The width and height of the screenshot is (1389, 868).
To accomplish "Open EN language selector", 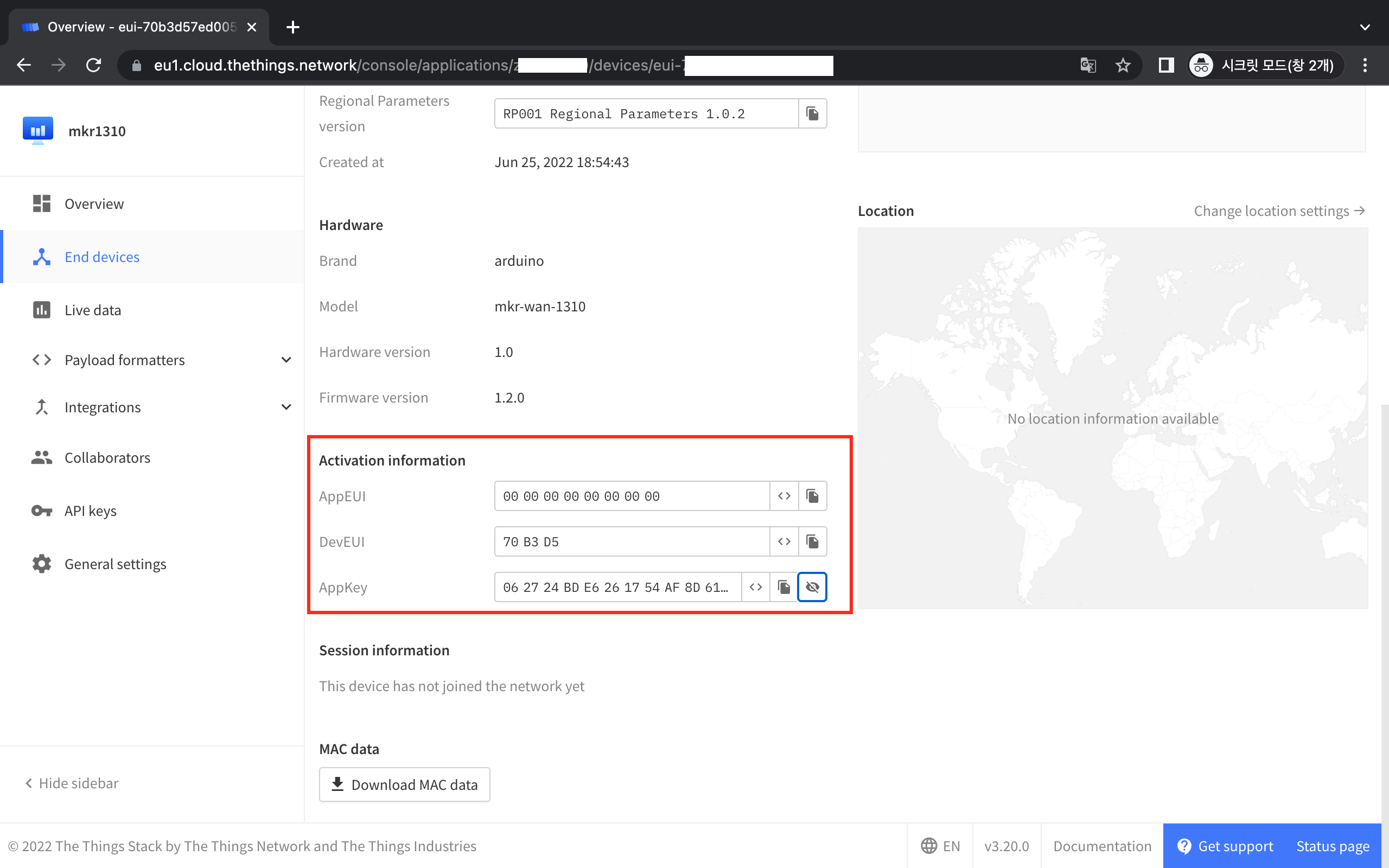I will click(x=940, y=846).
